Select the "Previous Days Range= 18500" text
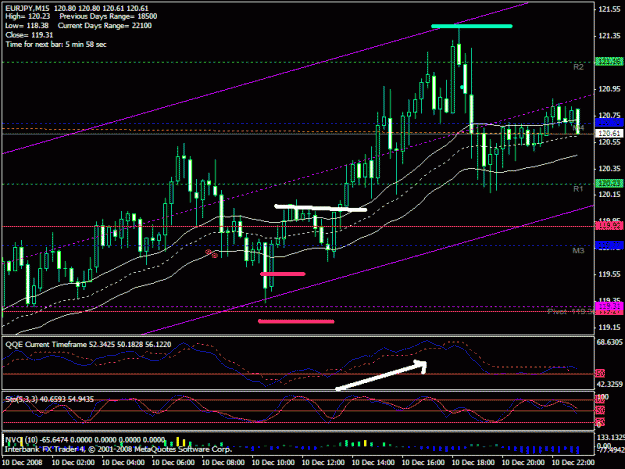The width and height of the screenshot is (625, 469). (108, 17)
